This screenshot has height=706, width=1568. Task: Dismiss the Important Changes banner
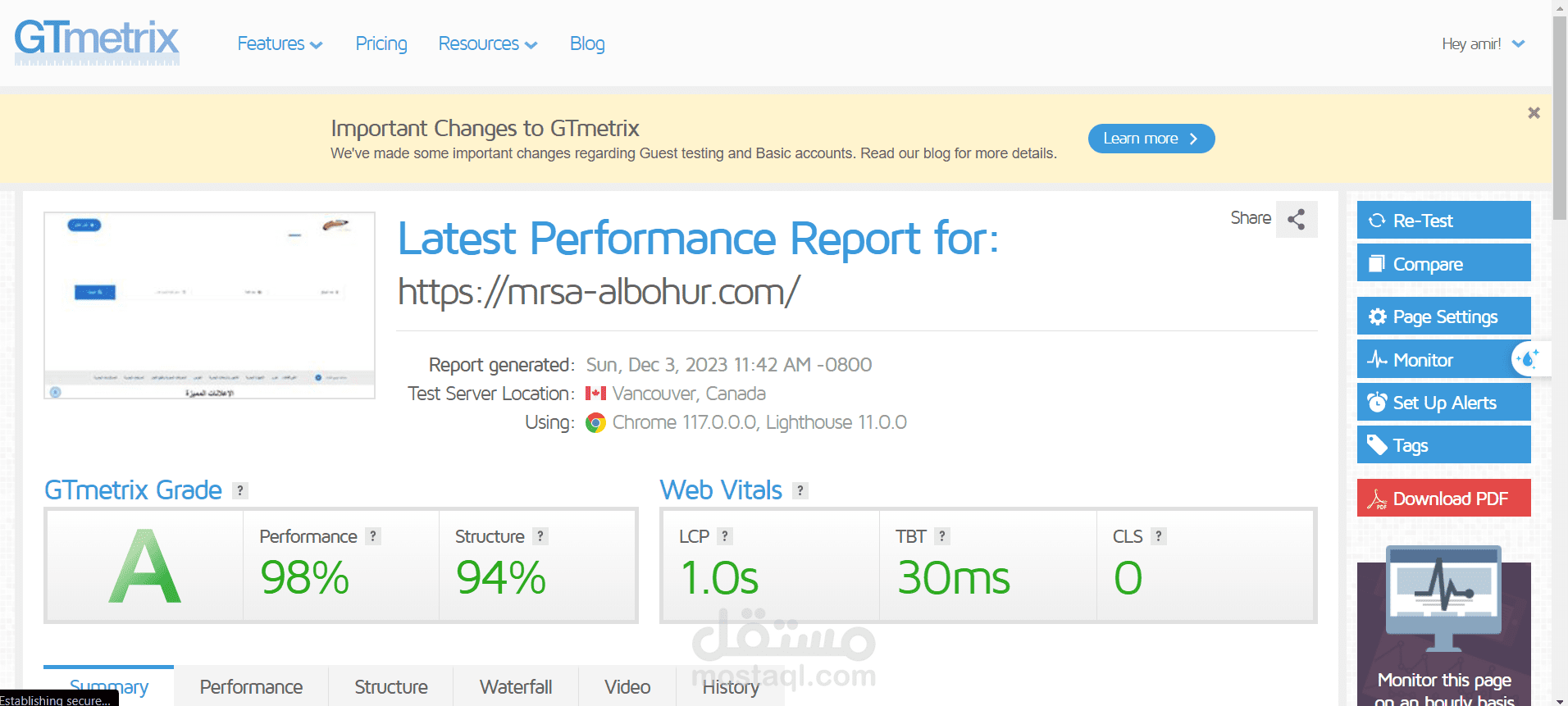(x=1534, y=113)
